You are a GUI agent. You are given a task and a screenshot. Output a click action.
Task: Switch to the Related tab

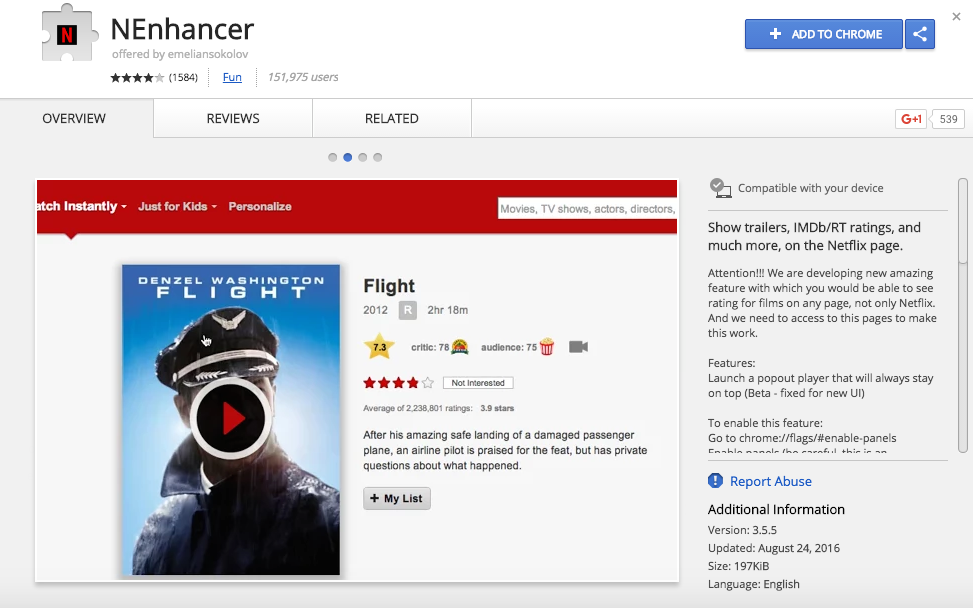[x=392, y=118]
